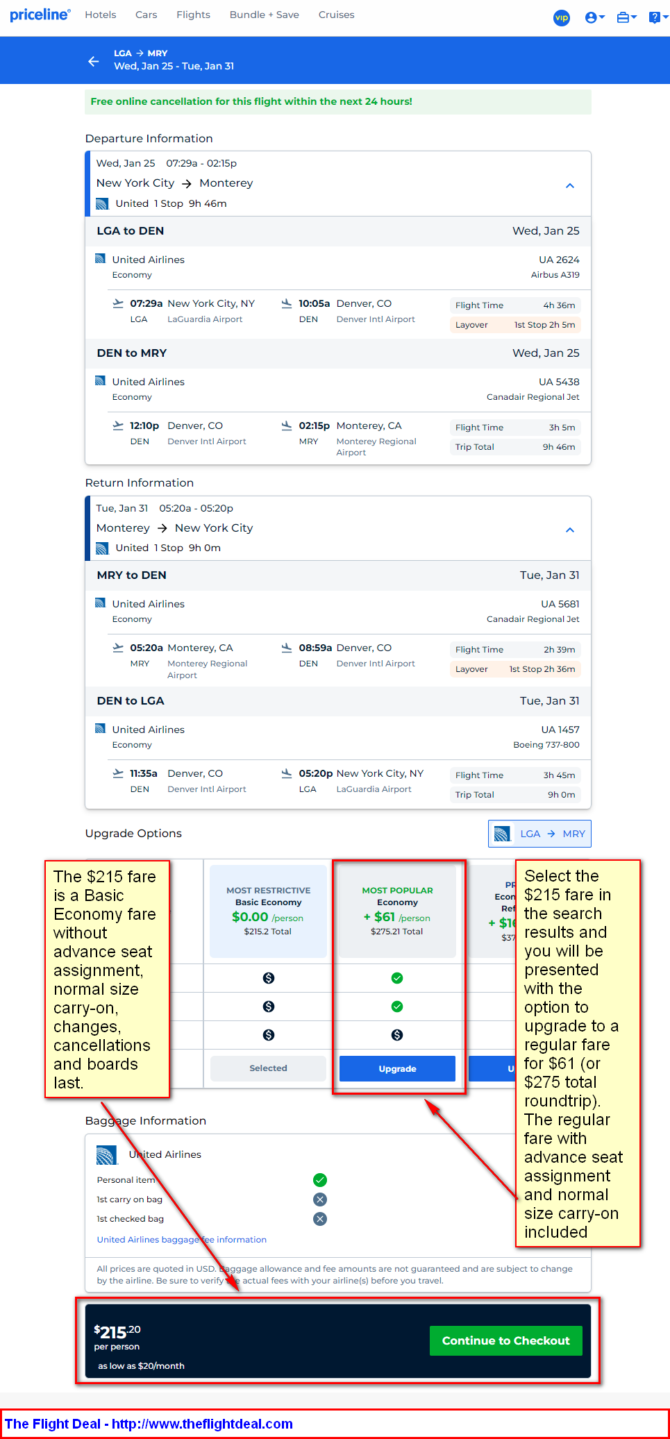Open the Bundle + Save tab
The image size is (670, 1439).
pos(265,15)
